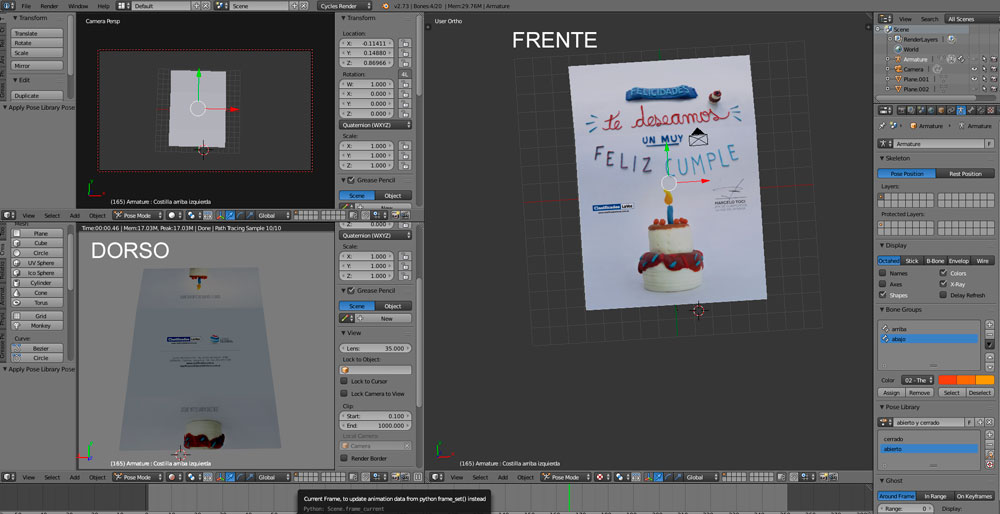Collapse the Ghost panel
Image resolution: width=1000 pixels, height=514 pixels.
881,480
